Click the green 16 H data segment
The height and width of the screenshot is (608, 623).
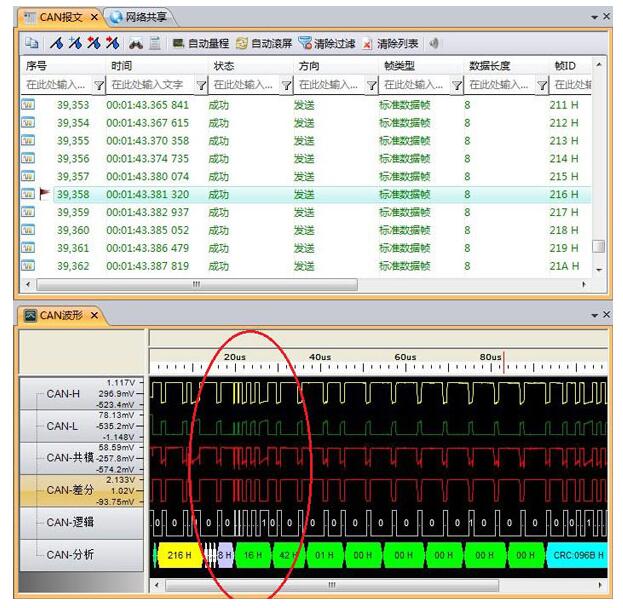253,555
